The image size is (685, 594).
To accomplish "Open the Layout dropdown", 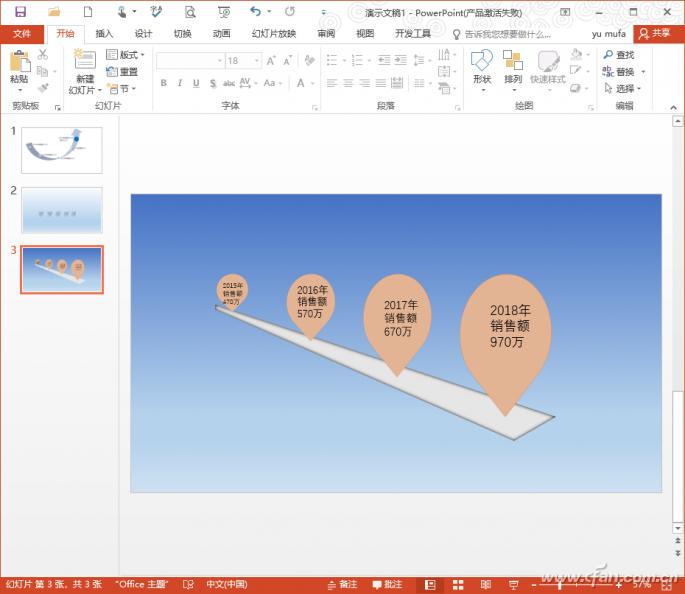I will coord(125,55).
